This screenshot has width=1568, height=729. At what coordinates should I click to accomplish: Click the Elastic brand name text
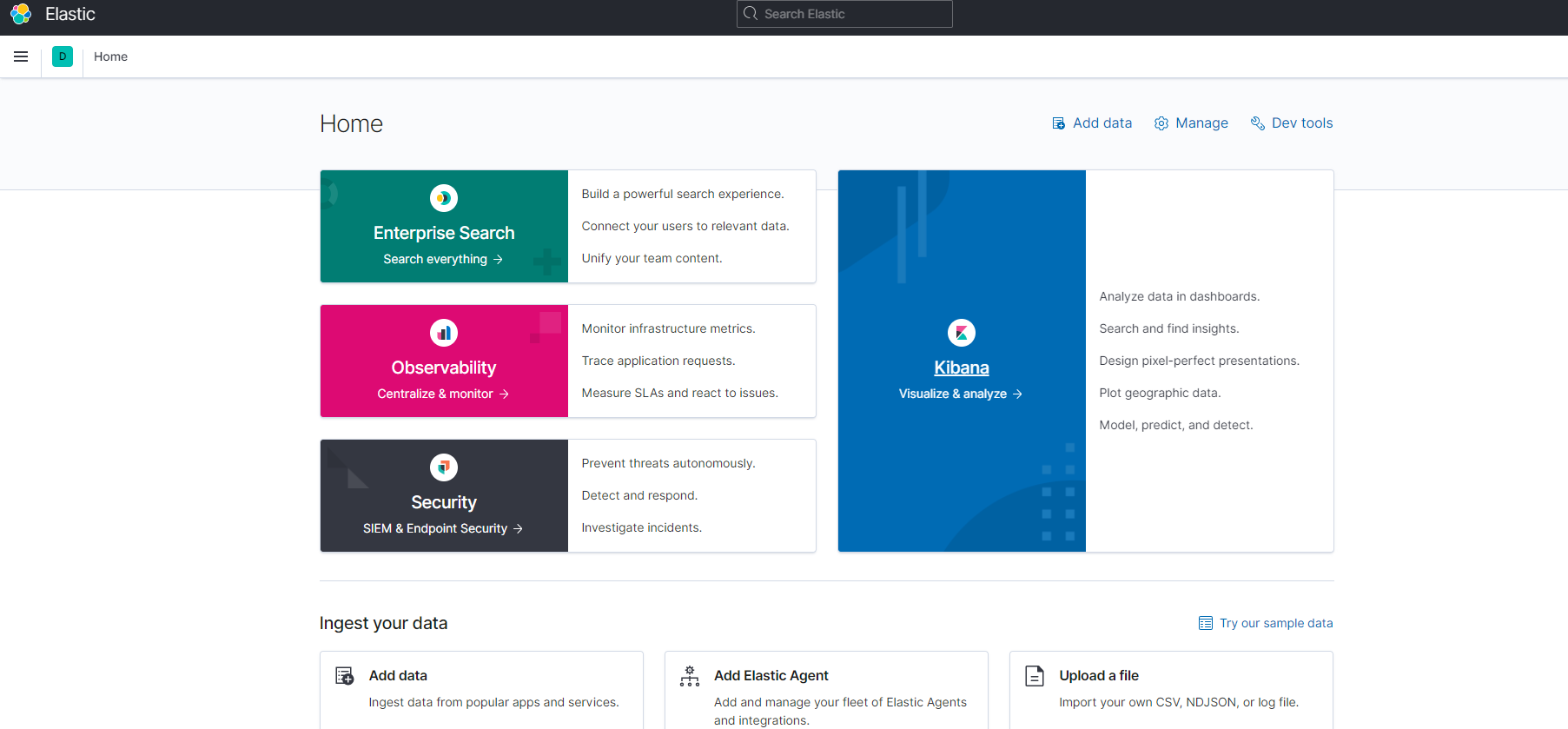[70, 14]
